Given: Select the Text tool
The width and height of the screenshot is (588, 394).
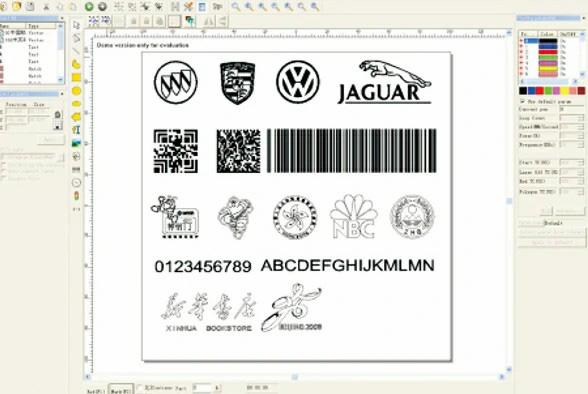Looking at the screenshot, I should pos(76,130).
